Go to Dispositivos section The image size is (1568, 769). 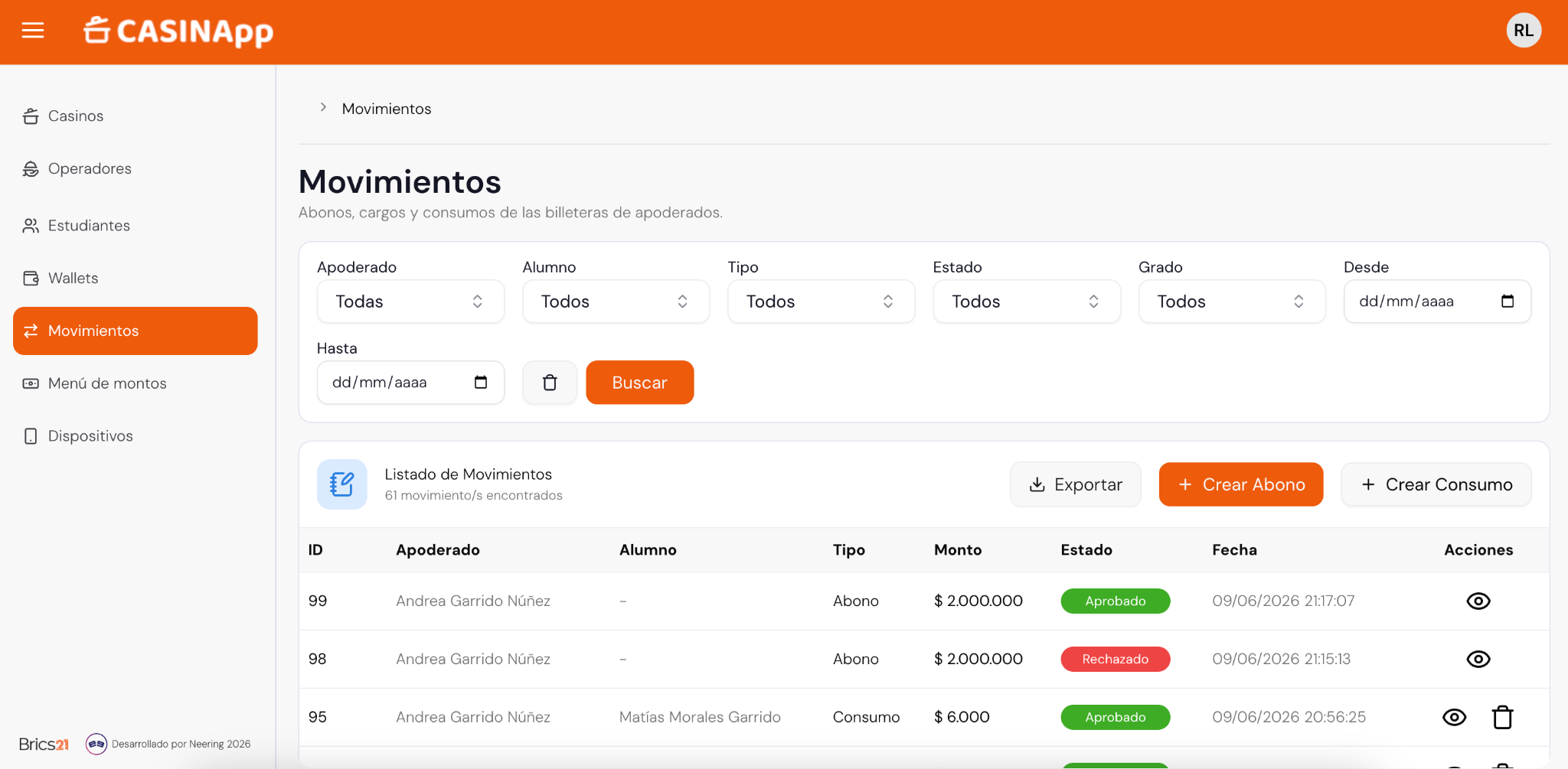[x=136, y=436]
